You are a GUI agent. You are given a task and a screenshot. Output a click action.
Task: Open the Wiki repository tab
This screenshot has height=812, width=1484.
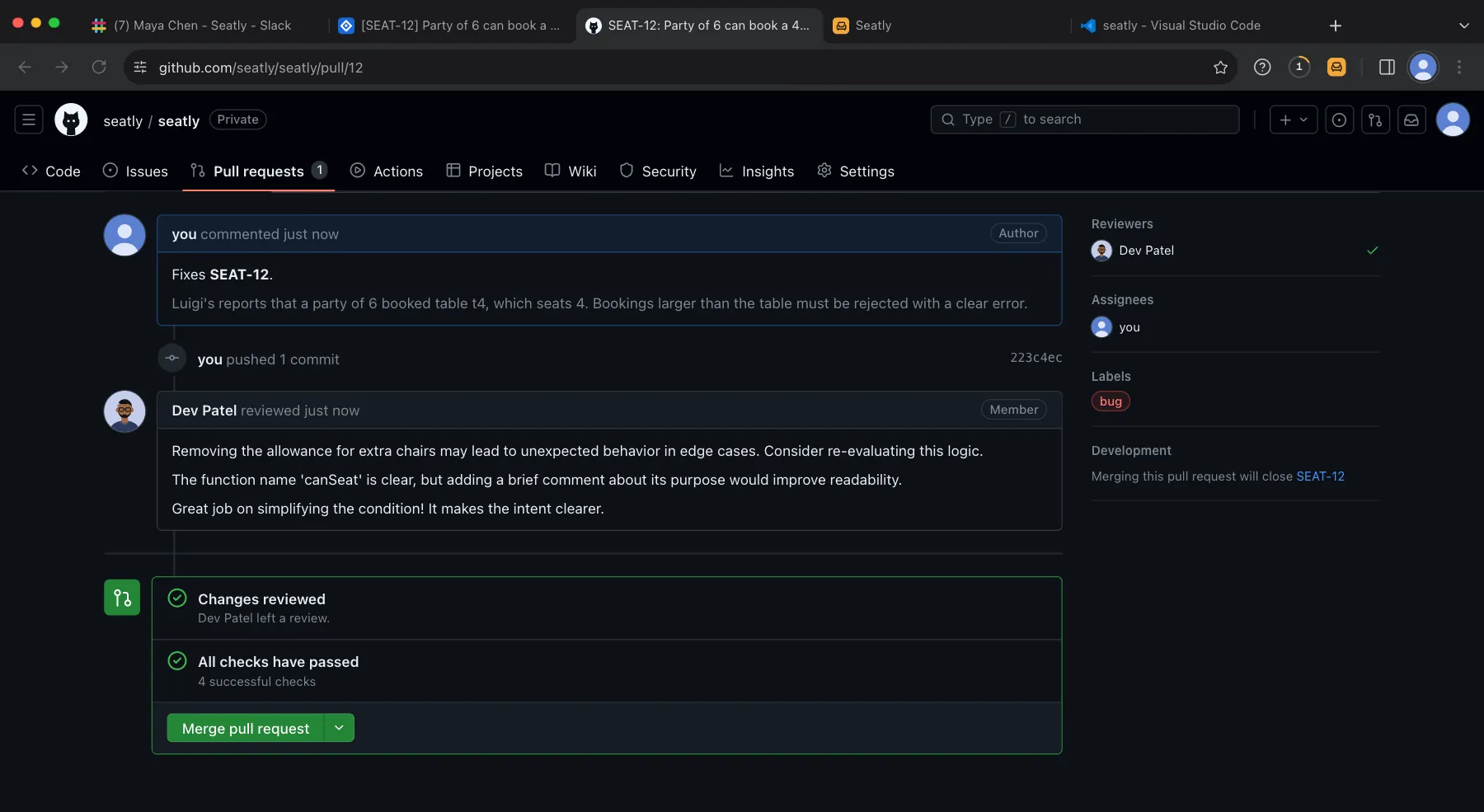tap(571, 171)
